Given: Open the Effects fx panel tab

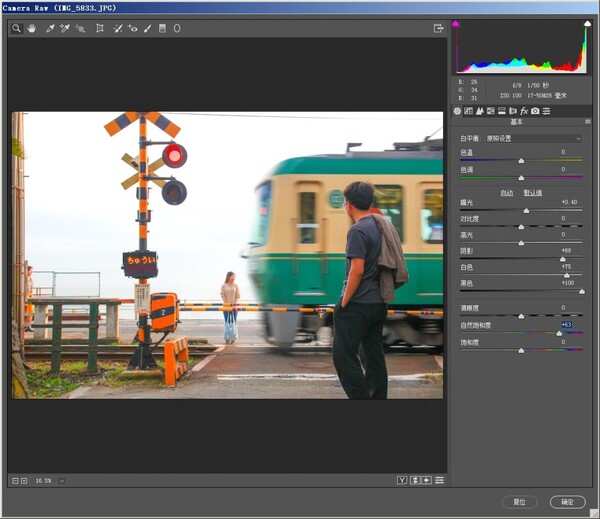Looking at the screenshot, I should pos(524,111).
